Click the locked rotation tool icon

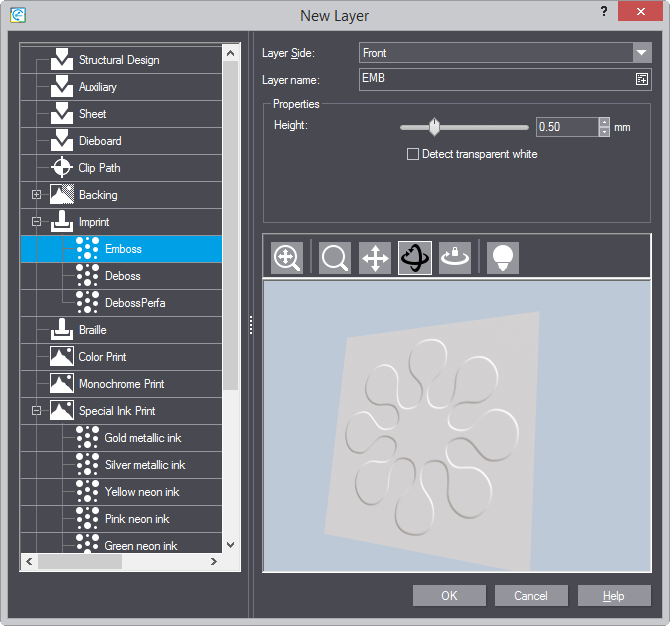click(x=455, y=258)
